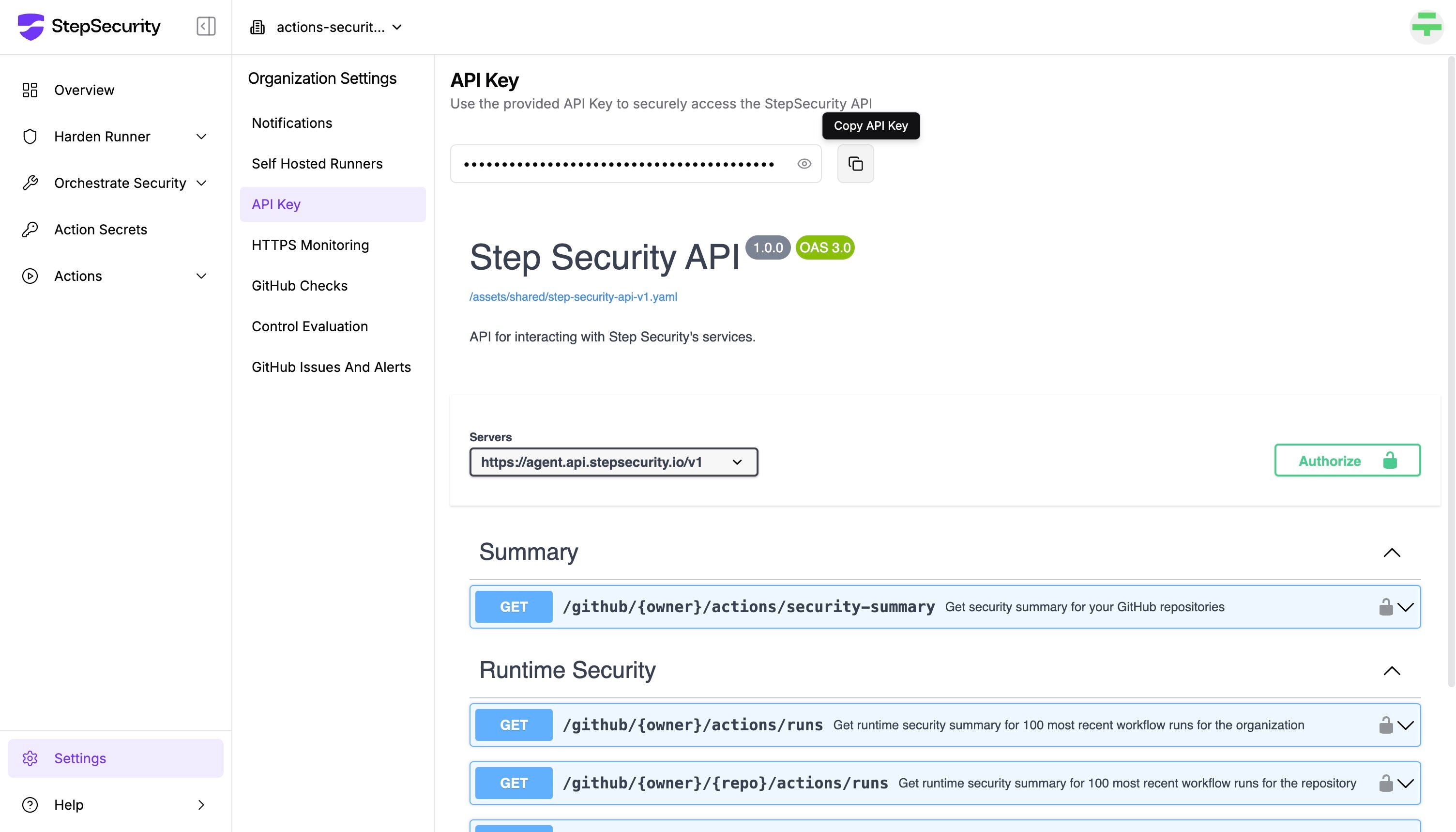
Task: Expand the security-summary endpoint chevron
Action: click(x=1406, y=607)
